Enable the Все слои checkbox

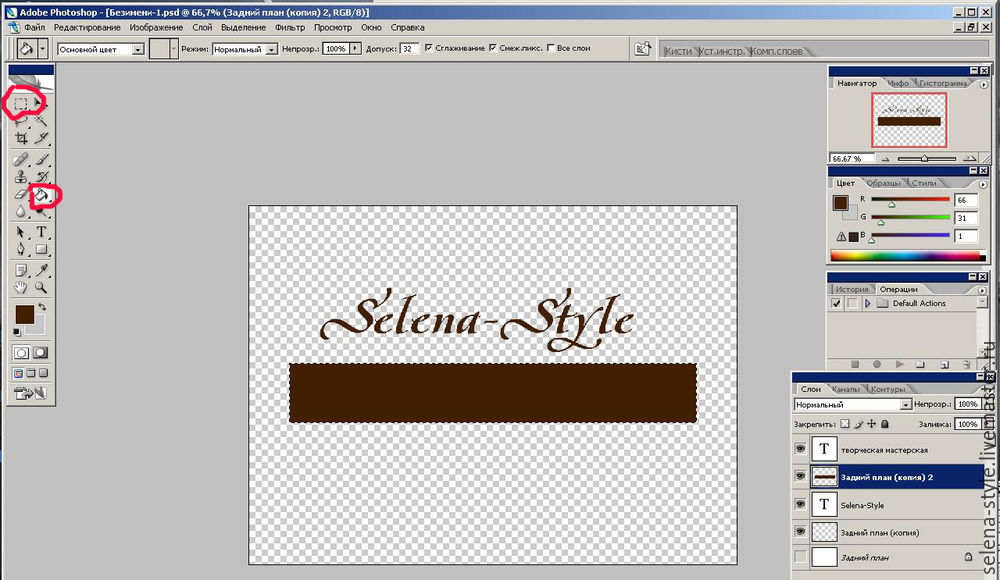click(550, 48)
